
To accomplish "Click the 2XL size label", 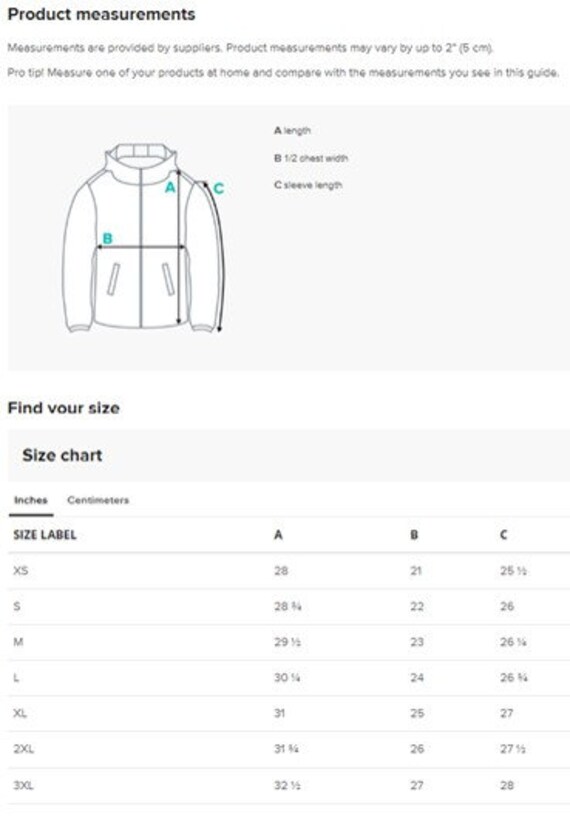I will [23, 749].
